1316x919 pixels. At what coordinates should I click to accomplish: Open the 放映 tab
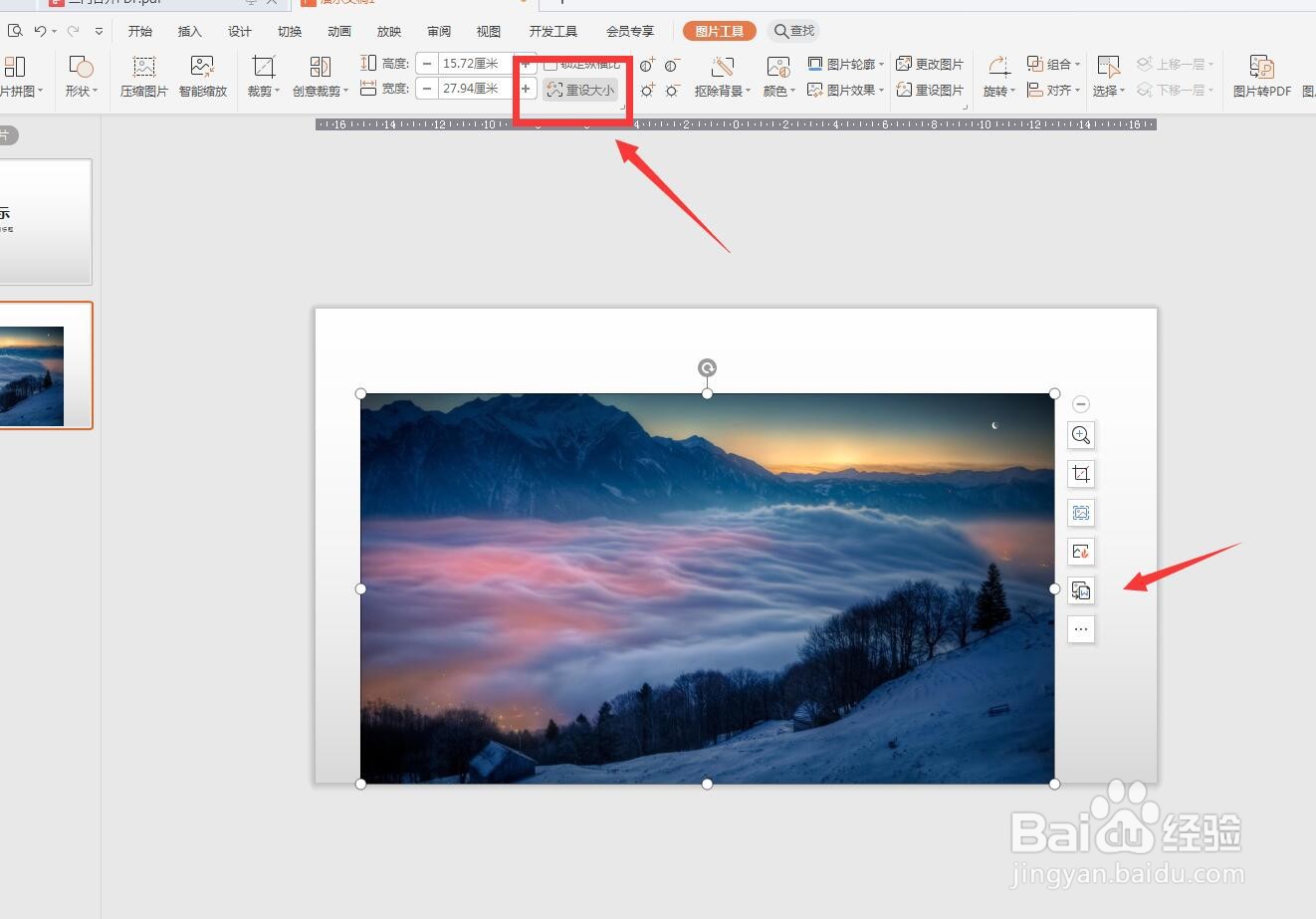click(389, 31)
